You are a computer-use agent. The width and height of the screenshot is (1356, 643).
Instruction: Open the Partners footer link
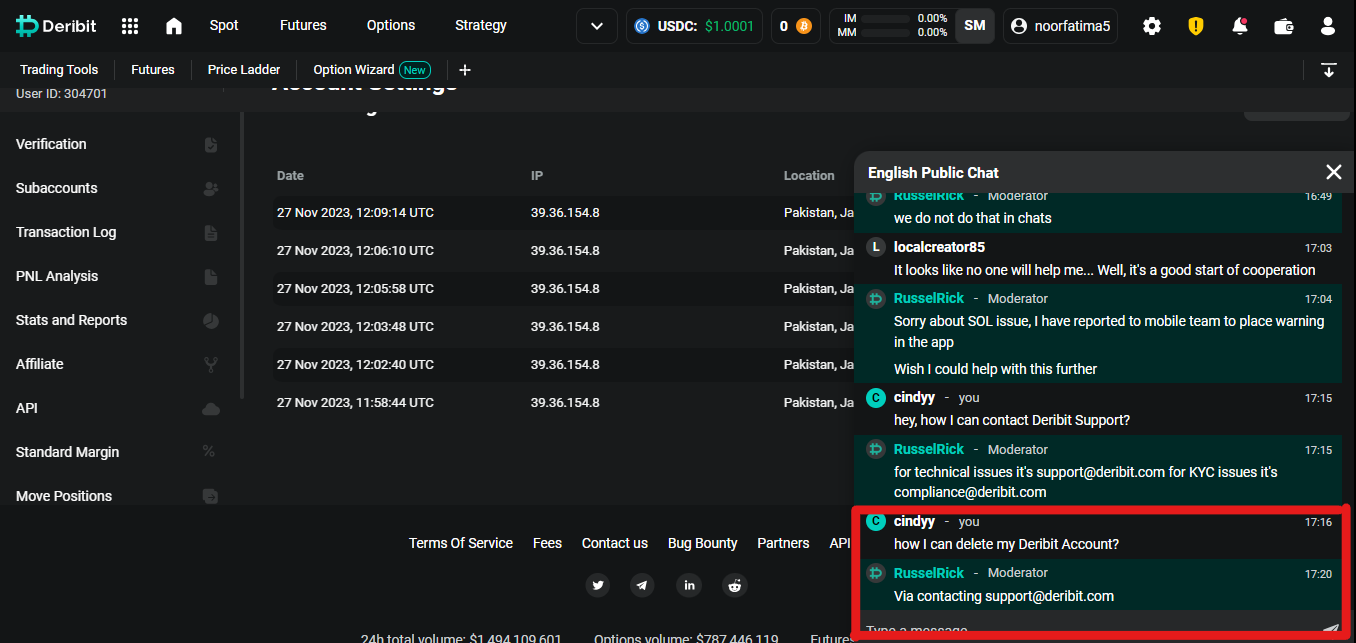point(783,543)
